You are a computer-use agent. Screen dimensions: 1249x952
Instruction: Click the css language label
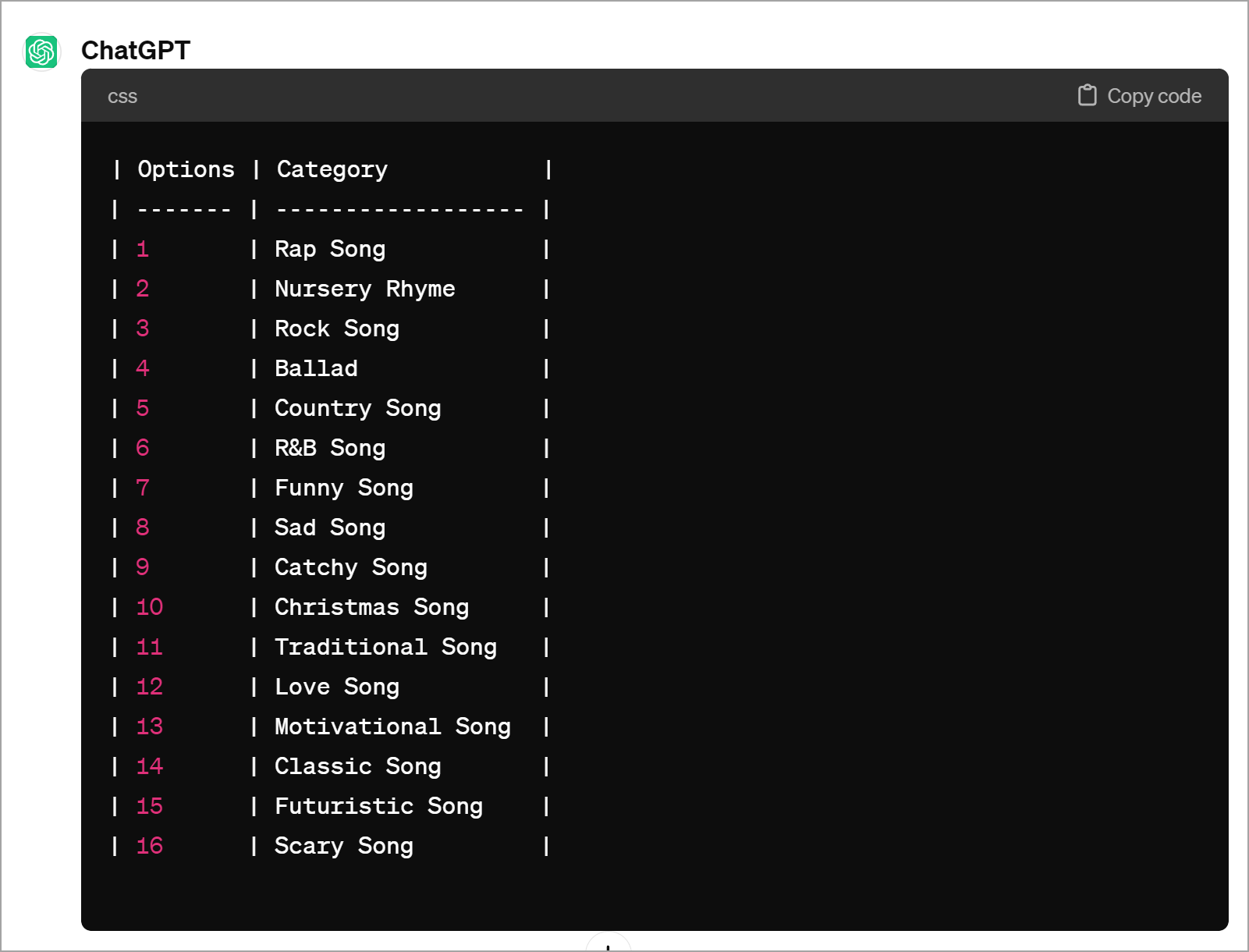coord(122,97)
